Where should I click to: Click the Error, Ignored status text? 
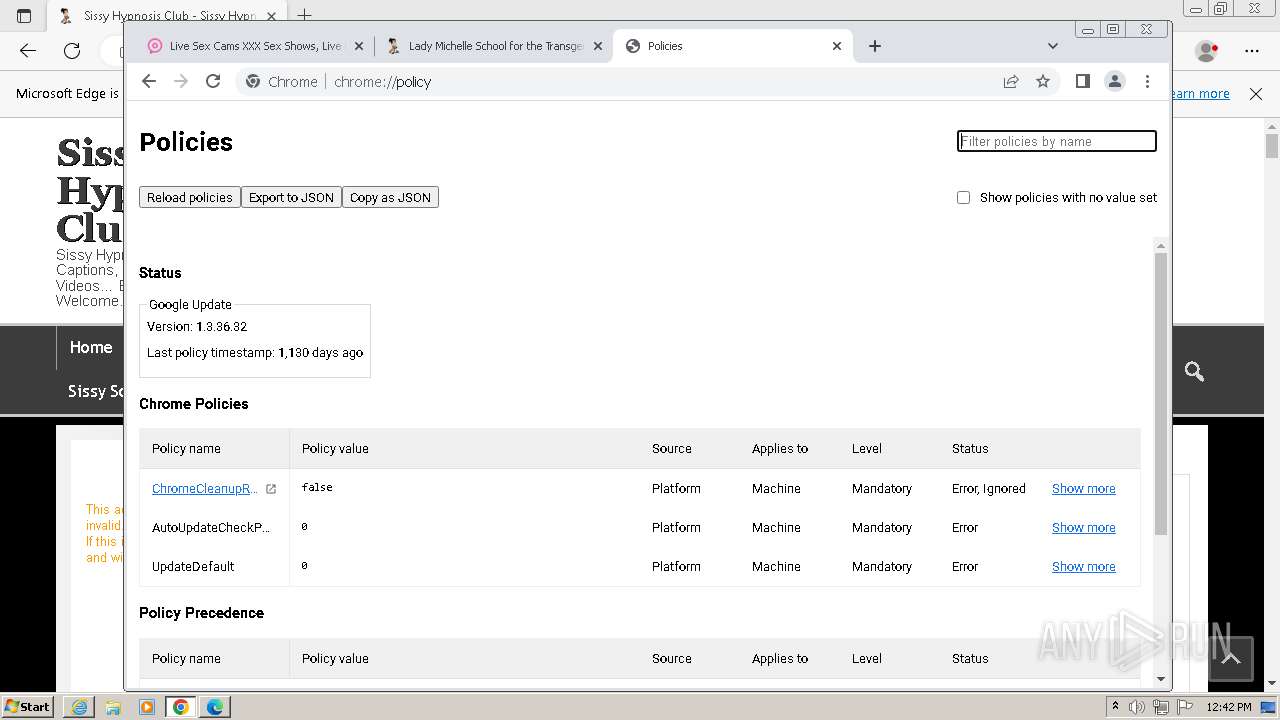989,489
